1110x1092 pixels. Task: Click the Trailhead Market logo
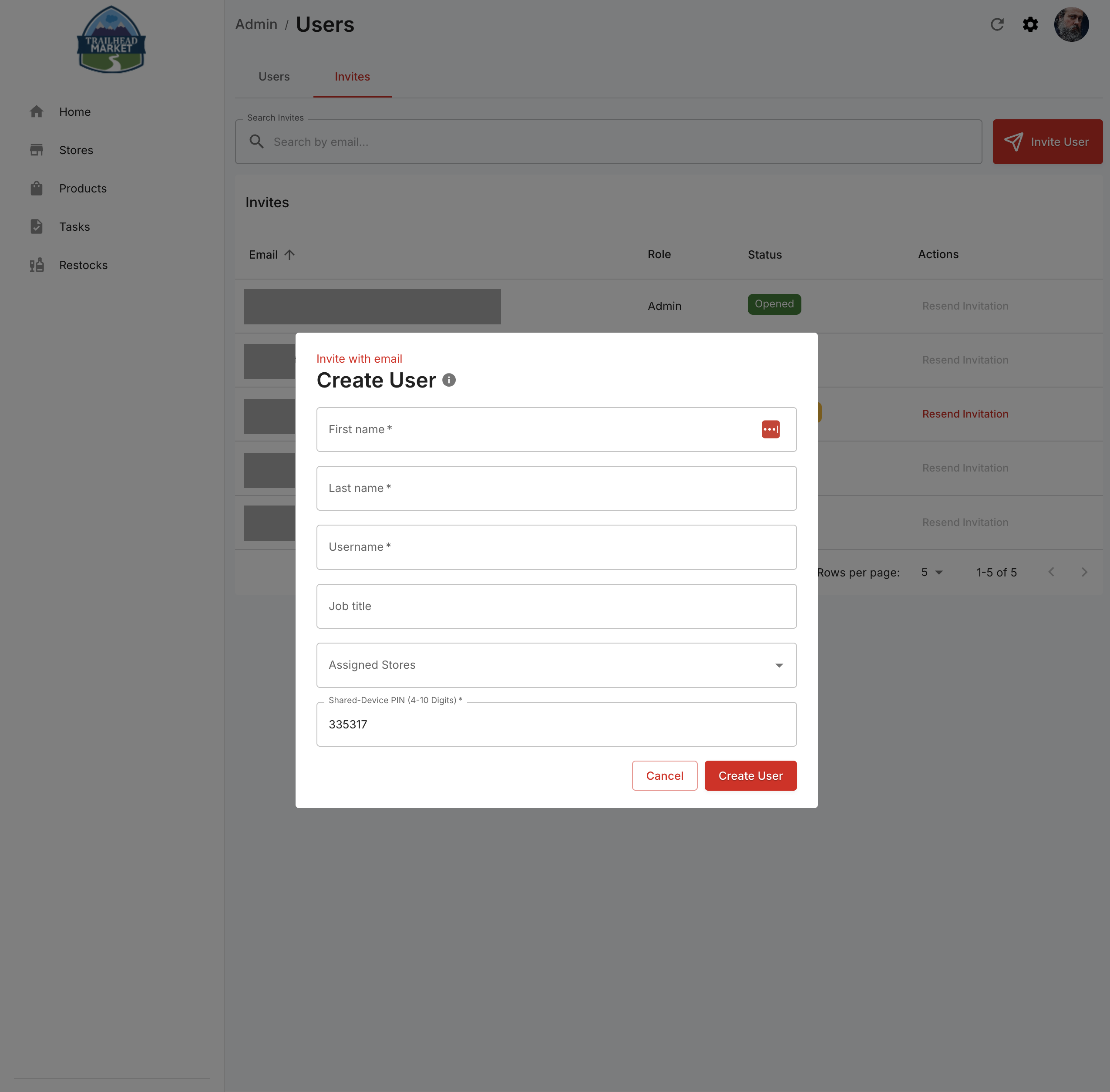(111, 40)
